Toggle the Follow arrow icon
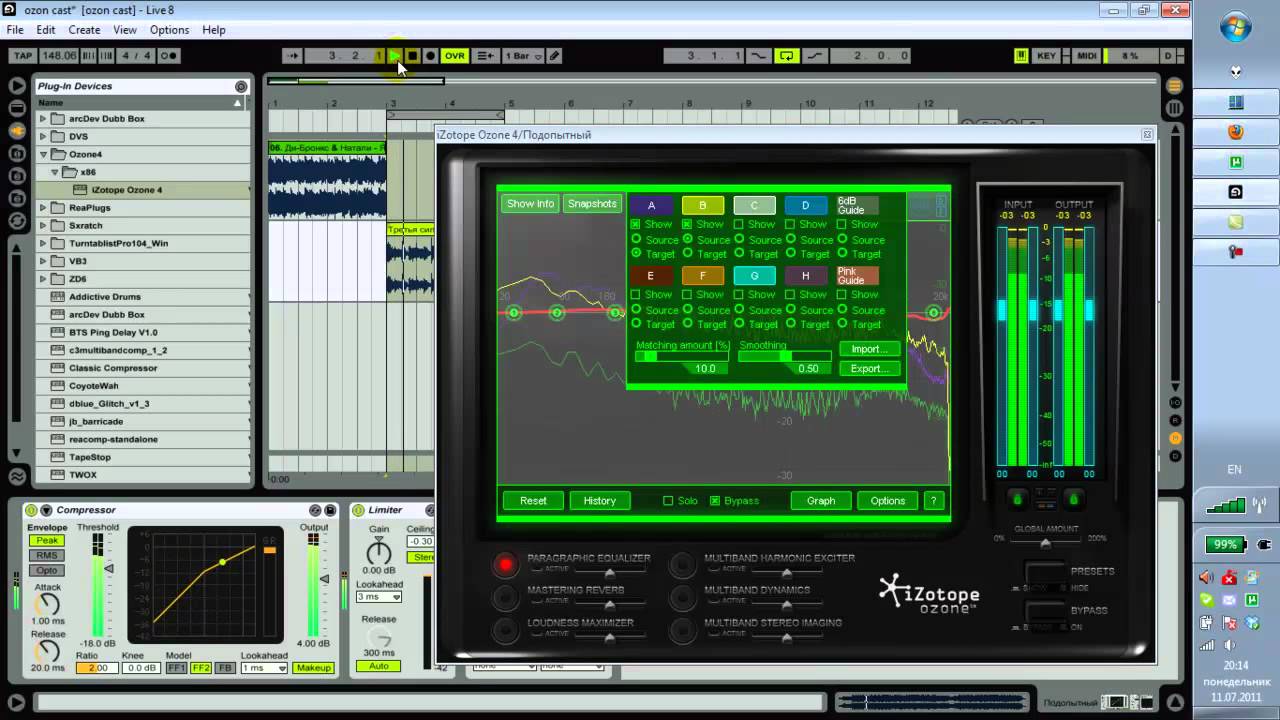This screenshot has height=720, width=1280. pos(292,56)
